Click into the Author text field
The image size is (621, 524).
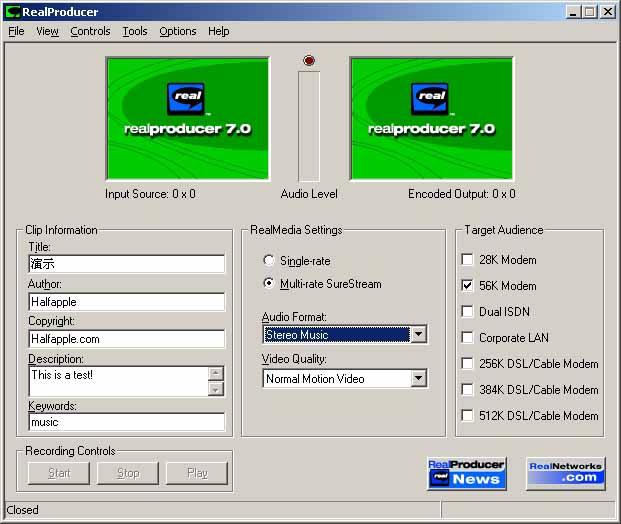tap(126, 302)
